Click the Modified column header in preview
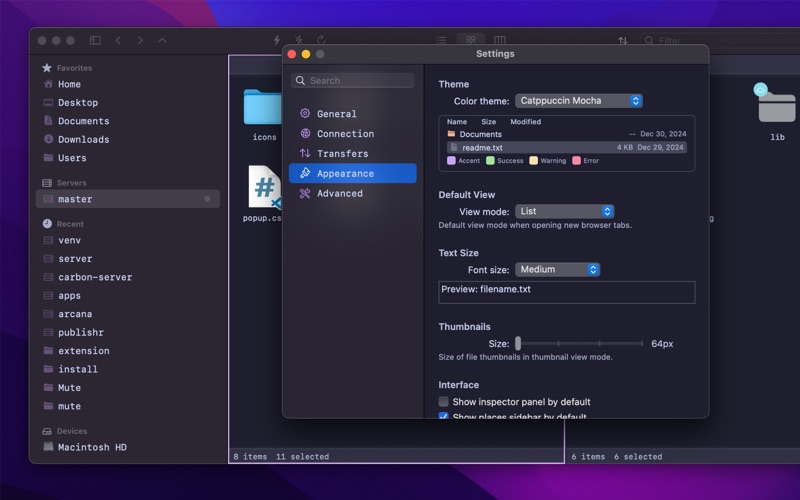800x500 pixels. [x=526, y=122]
